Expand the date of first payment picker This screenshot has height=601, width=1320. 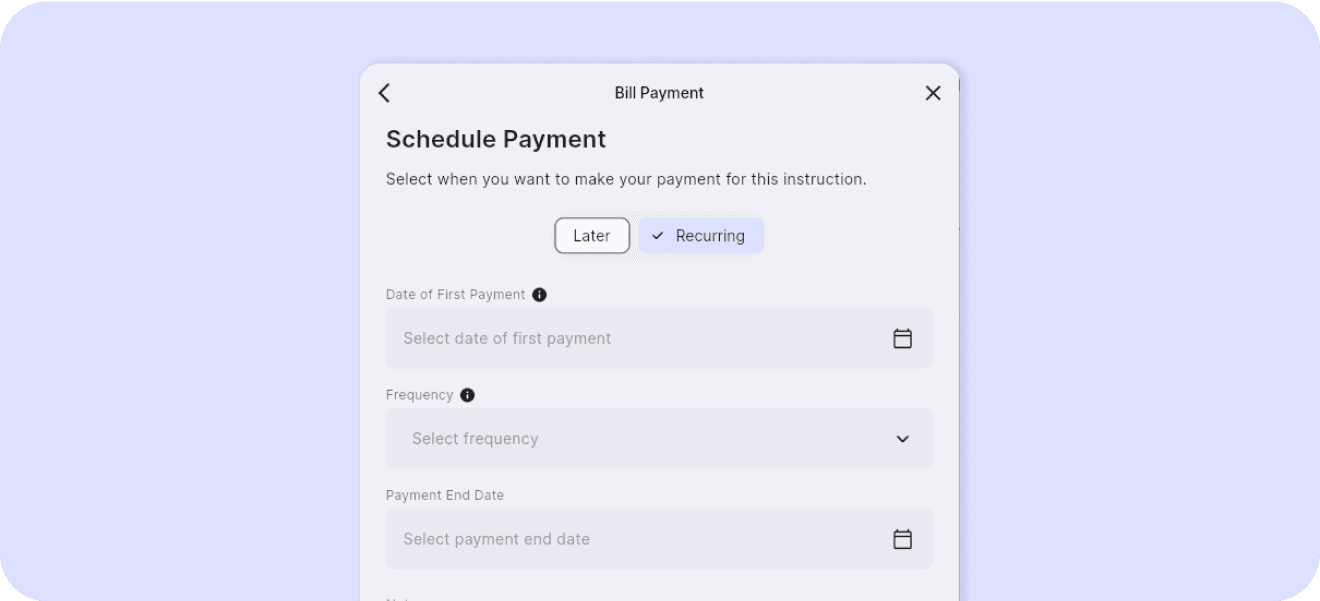coord(659,338)
